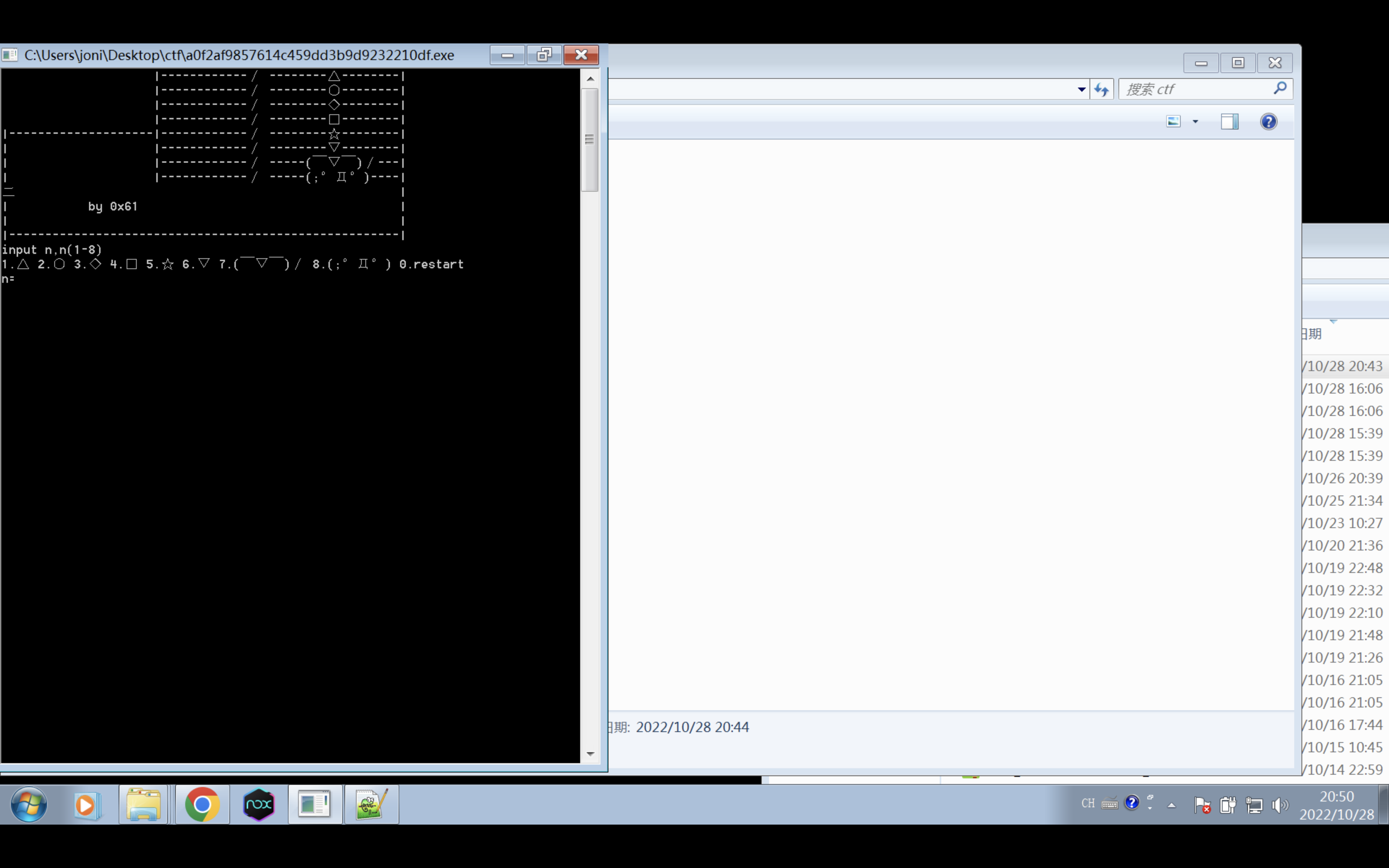This screenshot has width=1389, height=868.
Task: Click the change view icon in Explorer
Action: coord(1173,122)
